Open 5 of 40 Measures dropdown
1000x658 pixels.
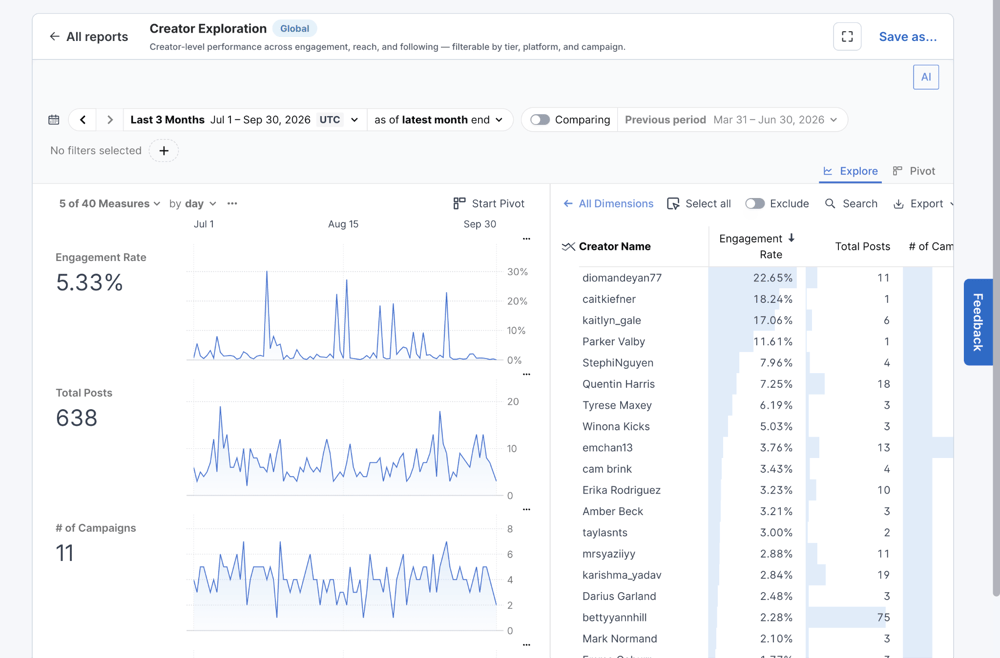pos(109,203)
